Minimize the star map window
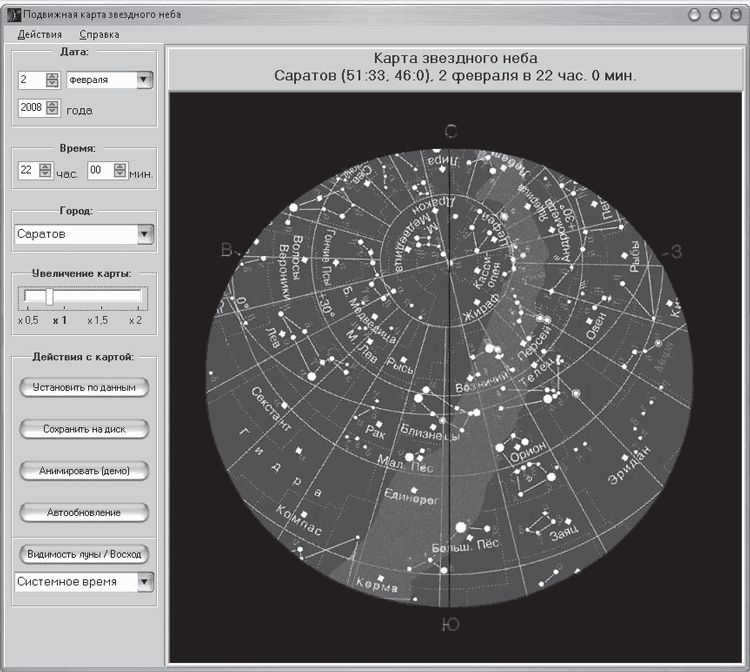Viewport: 750px width, 672px height. point(694,15)
